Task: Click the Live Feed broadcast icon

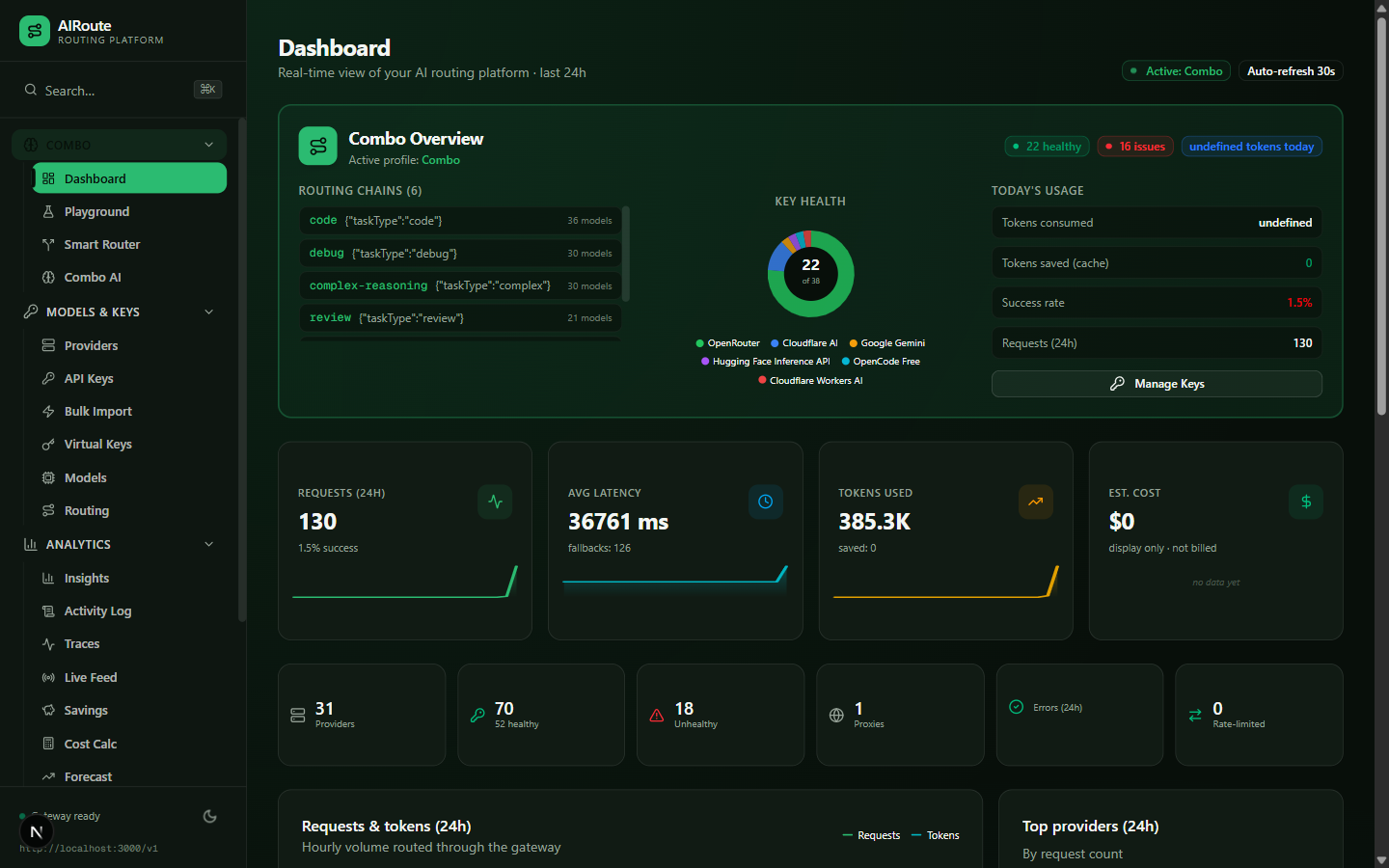Action: (48, 677)
